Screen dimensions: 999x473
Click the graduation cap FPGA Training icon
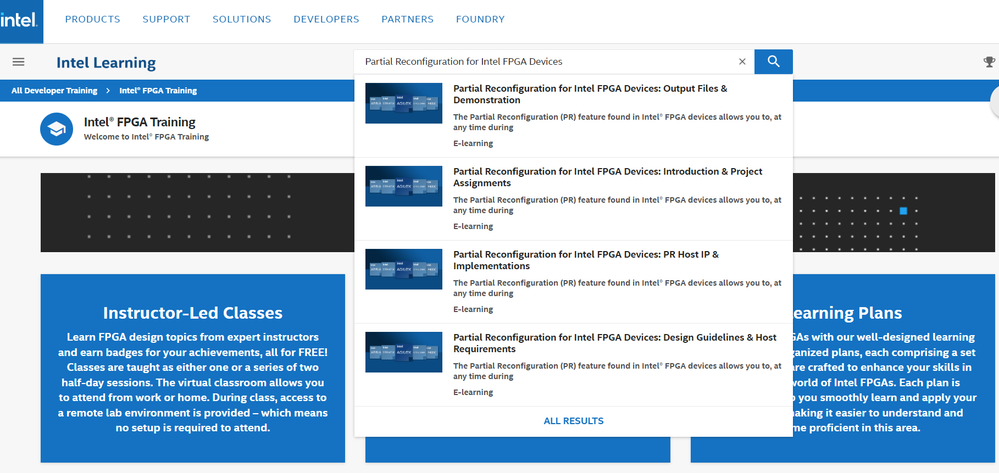click(56, 129)
